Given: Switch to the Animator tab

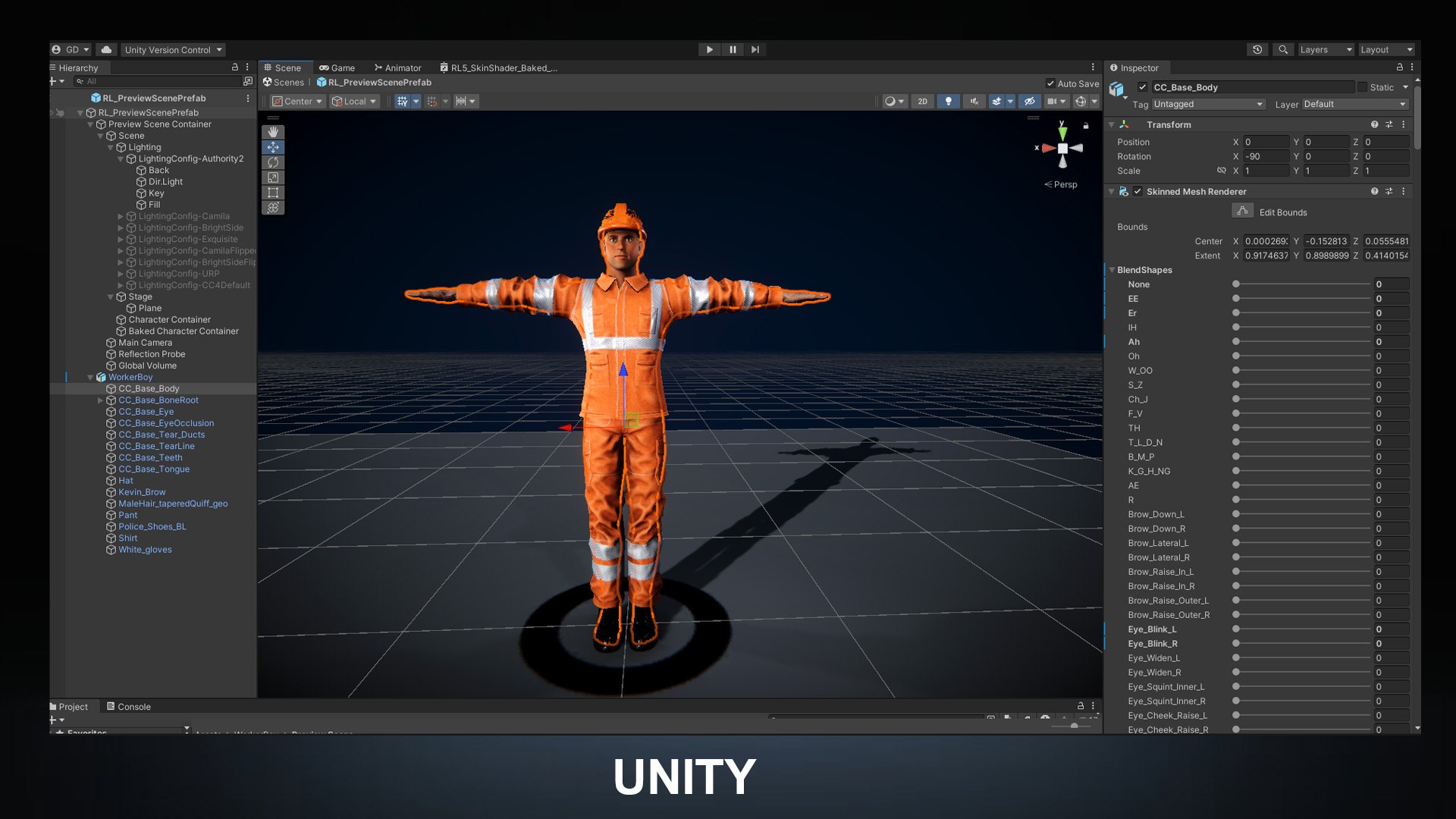Looking at the screenshot, I should [397, 67].
